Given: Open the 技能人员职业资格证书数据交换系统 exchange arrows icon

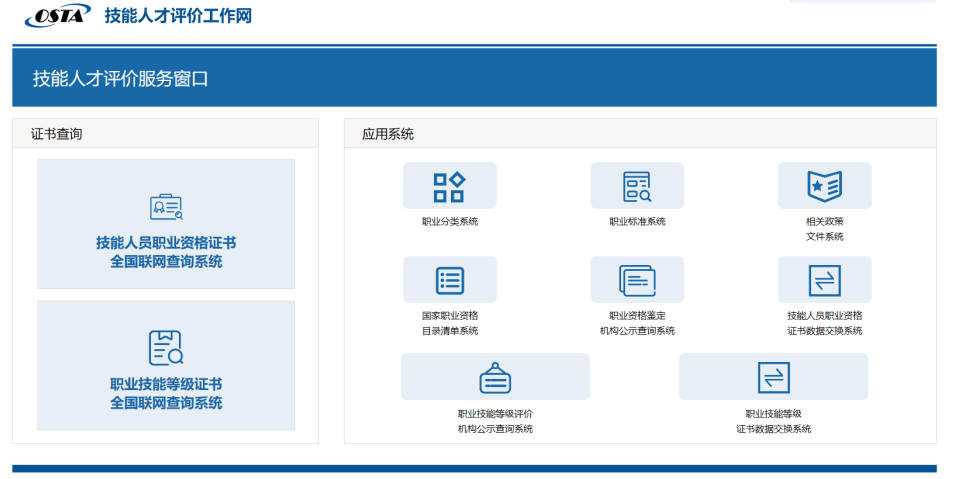Looking at the screenshot, I should pyautogui.click(x=825, y=280).
